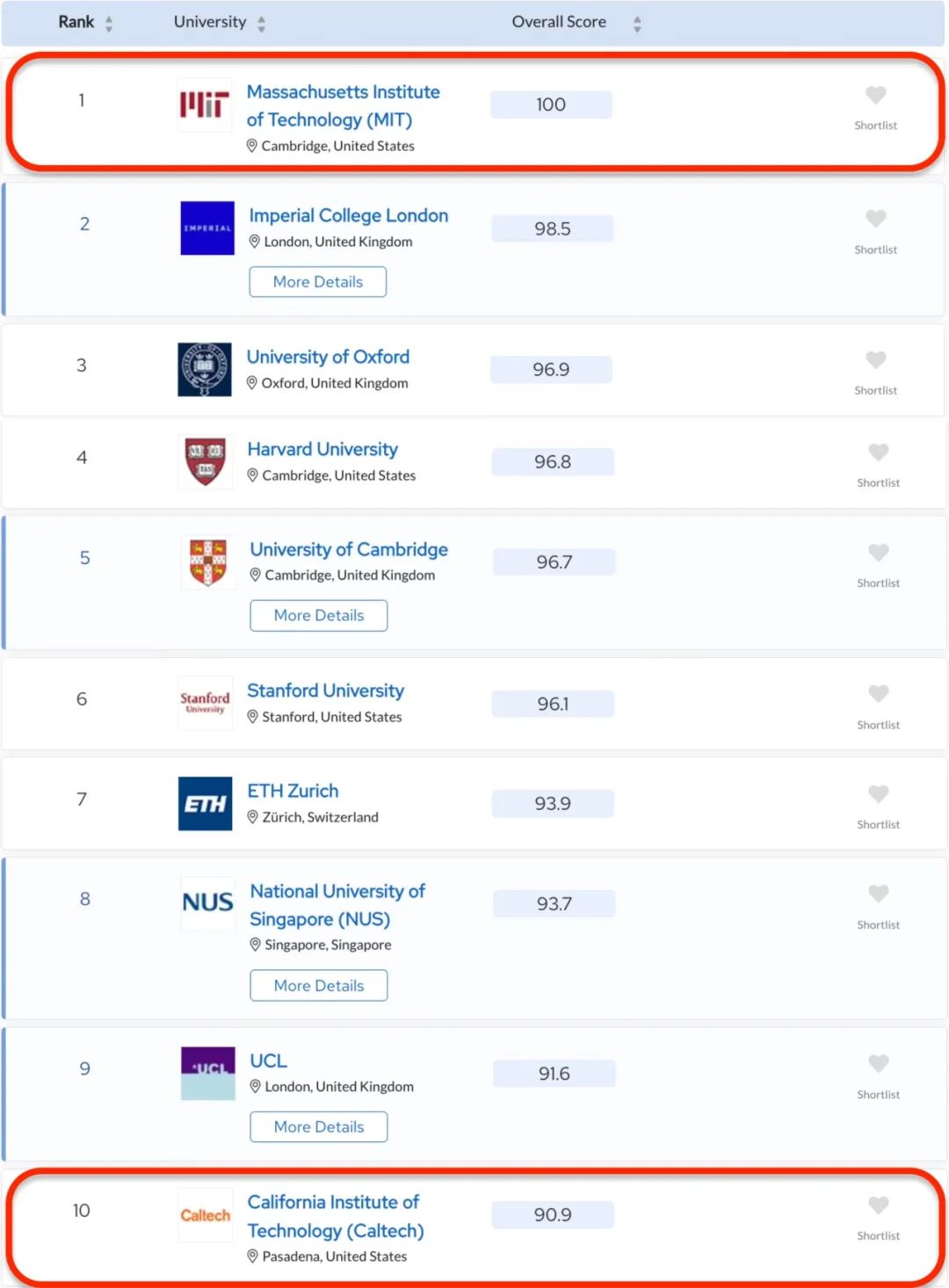This screenshot has height=1288, width=949.
Task: Click the University of Oxford crest
Action: point(205,370)
